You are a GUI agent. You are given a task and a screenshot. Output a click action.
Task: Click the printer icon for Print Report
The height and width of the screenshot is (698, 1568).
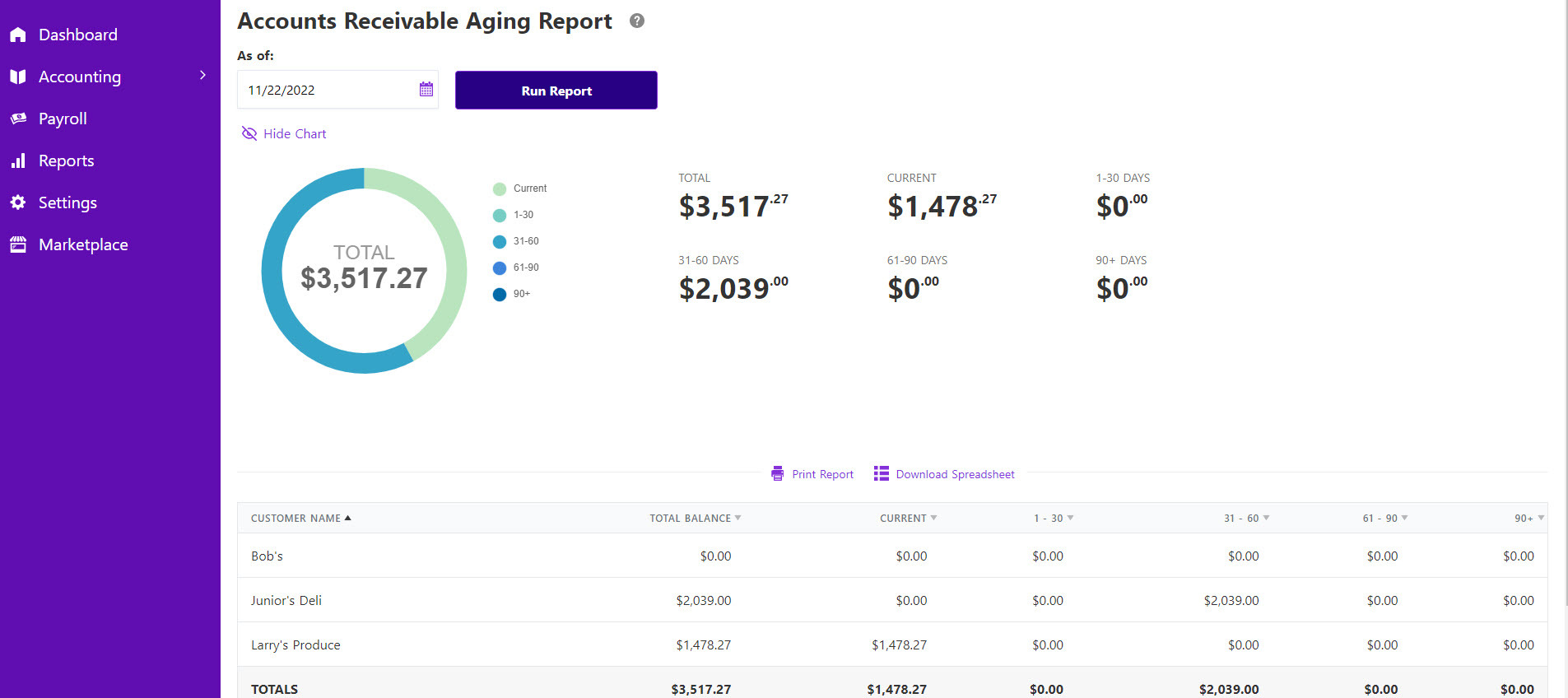pyautogui.click(x=777, y=474)
